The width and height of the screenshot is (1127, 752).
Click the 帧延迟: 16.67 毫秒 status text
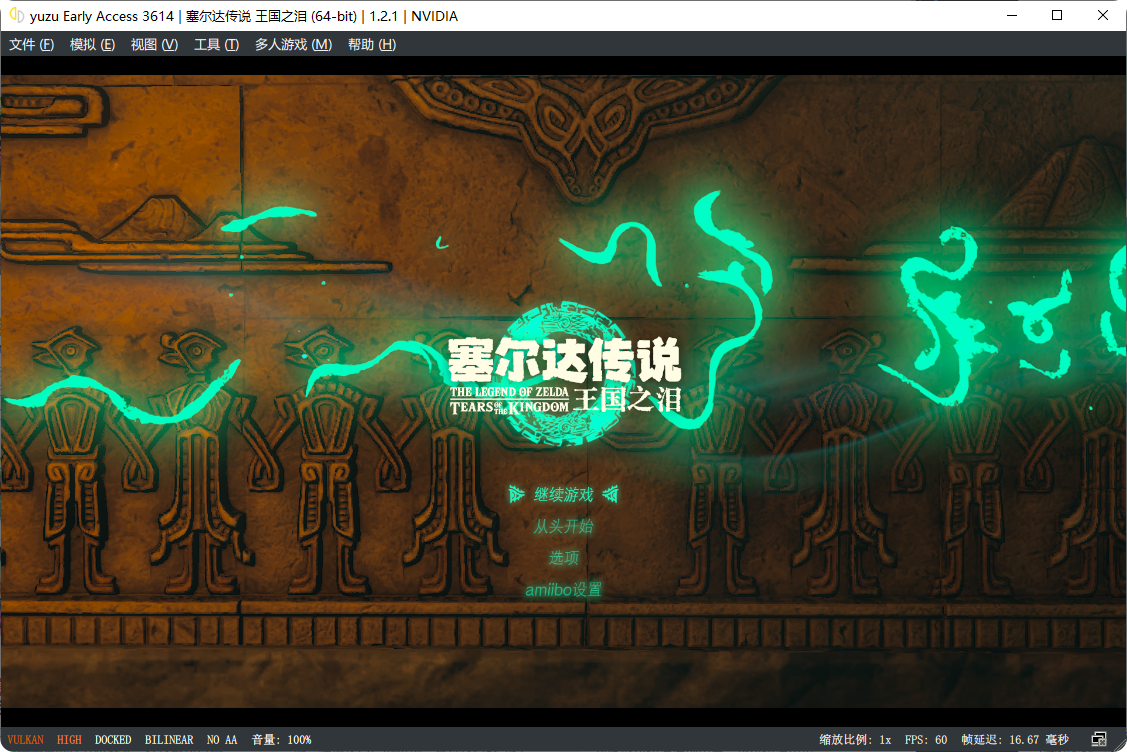pyautogui.click(x=1015, y=740)
